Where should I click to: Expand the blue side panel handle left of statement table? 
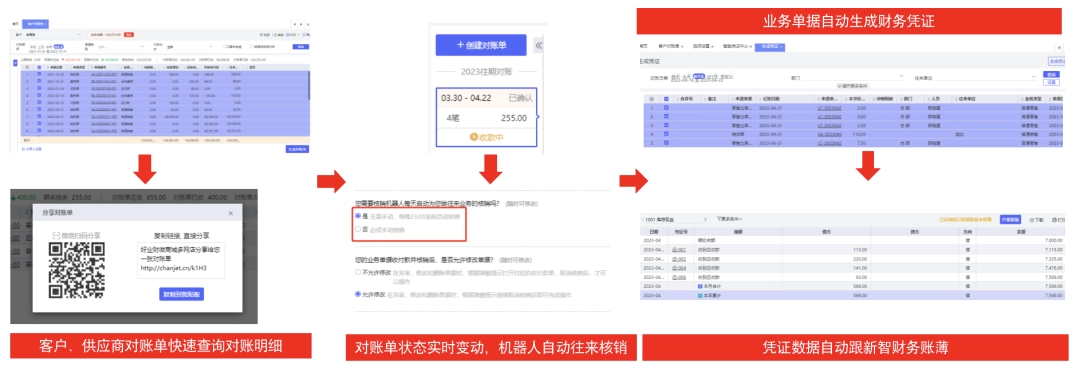pos(15,63)
